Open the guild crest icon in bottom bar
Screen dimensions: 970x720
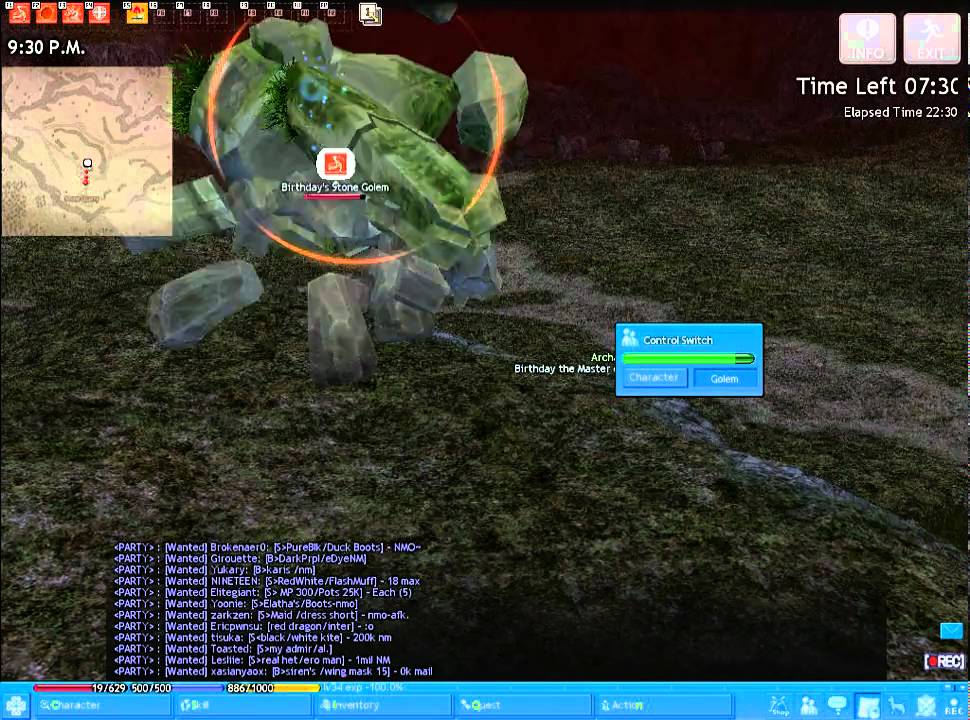tap(925, 706)
